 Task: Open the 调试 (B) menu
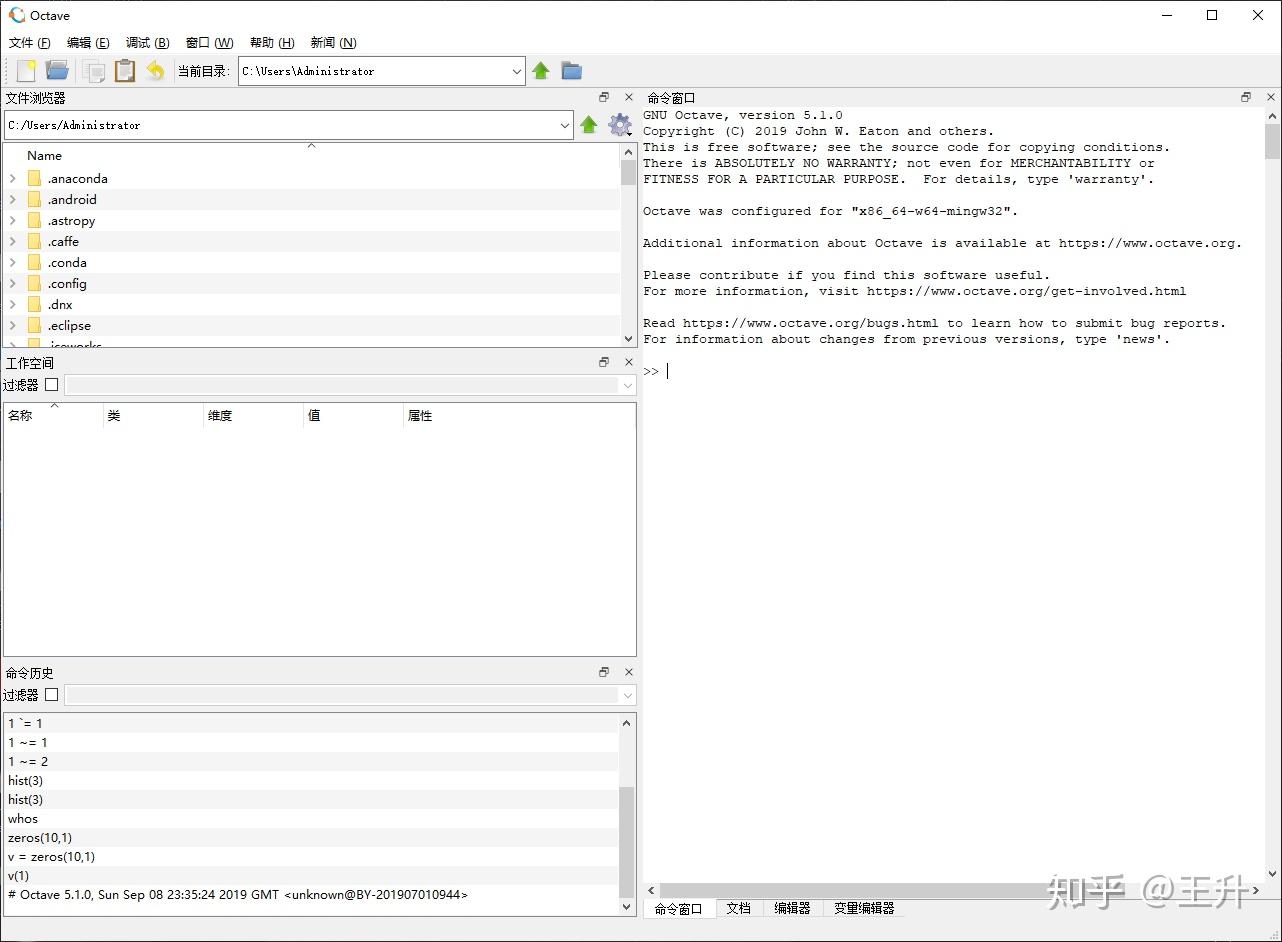(147, 42)
